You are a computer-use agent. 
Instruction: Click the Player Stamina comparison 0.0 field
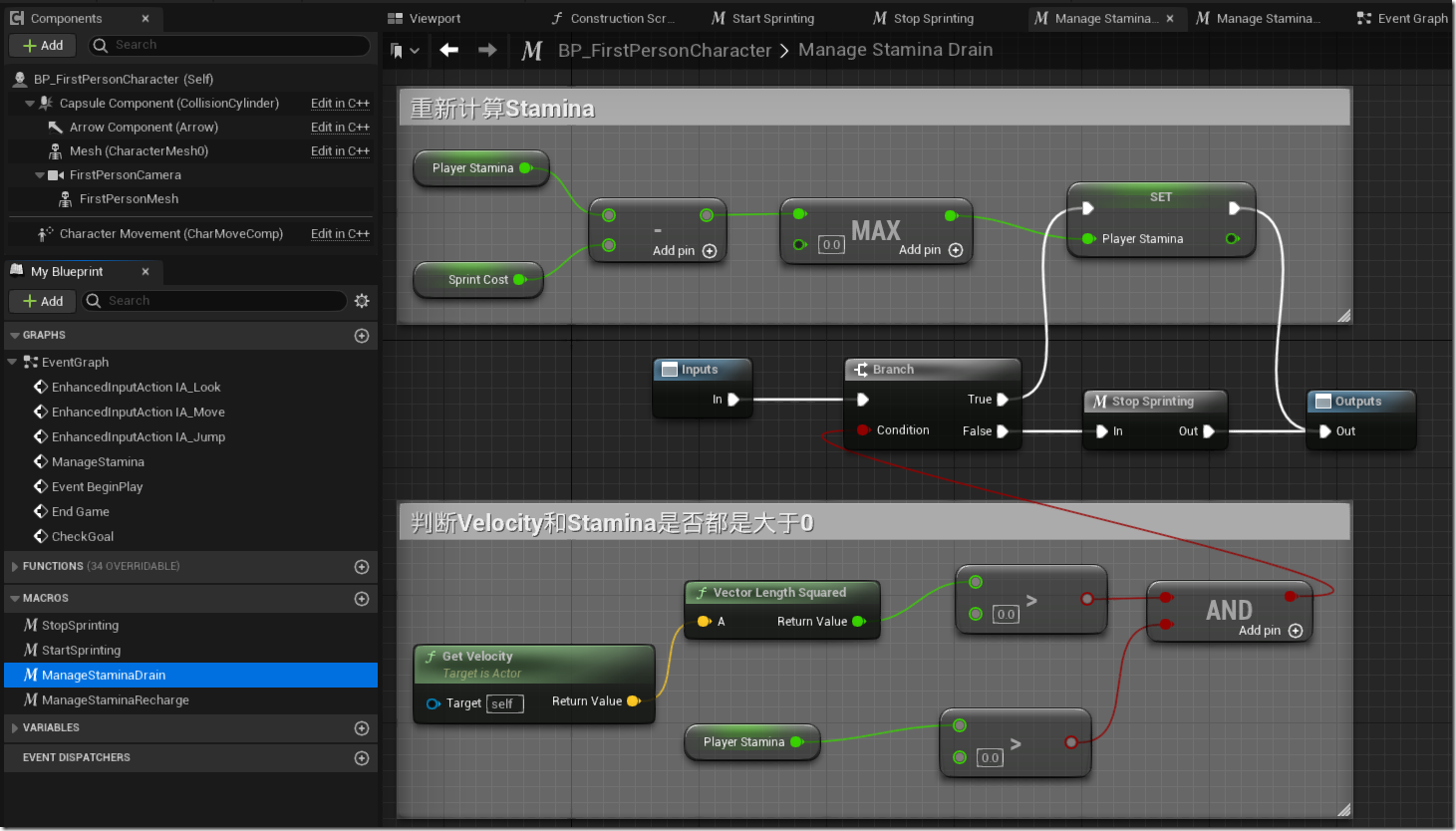point(990,758)
